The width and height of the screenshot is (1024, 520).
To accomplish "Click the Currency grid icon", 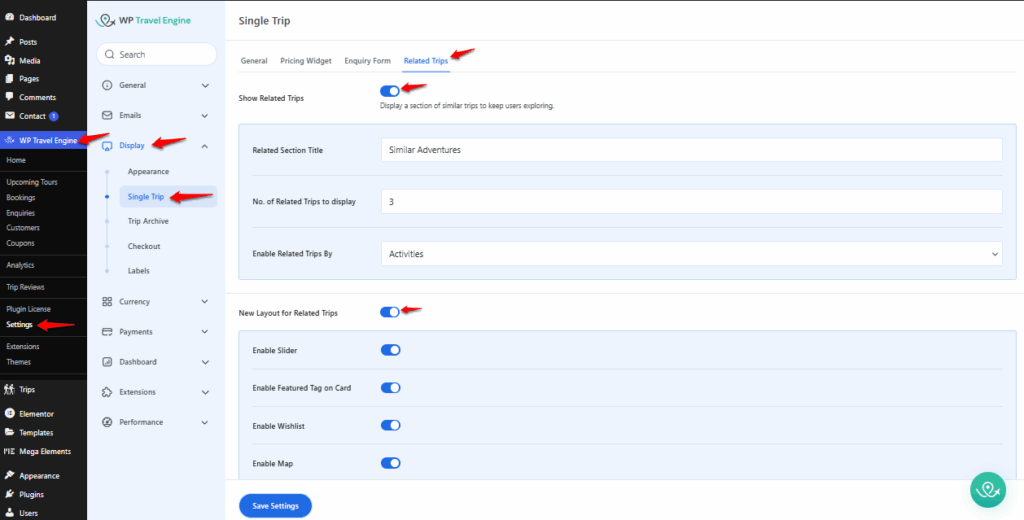I will pyautogui.click(x=108, y=302).
